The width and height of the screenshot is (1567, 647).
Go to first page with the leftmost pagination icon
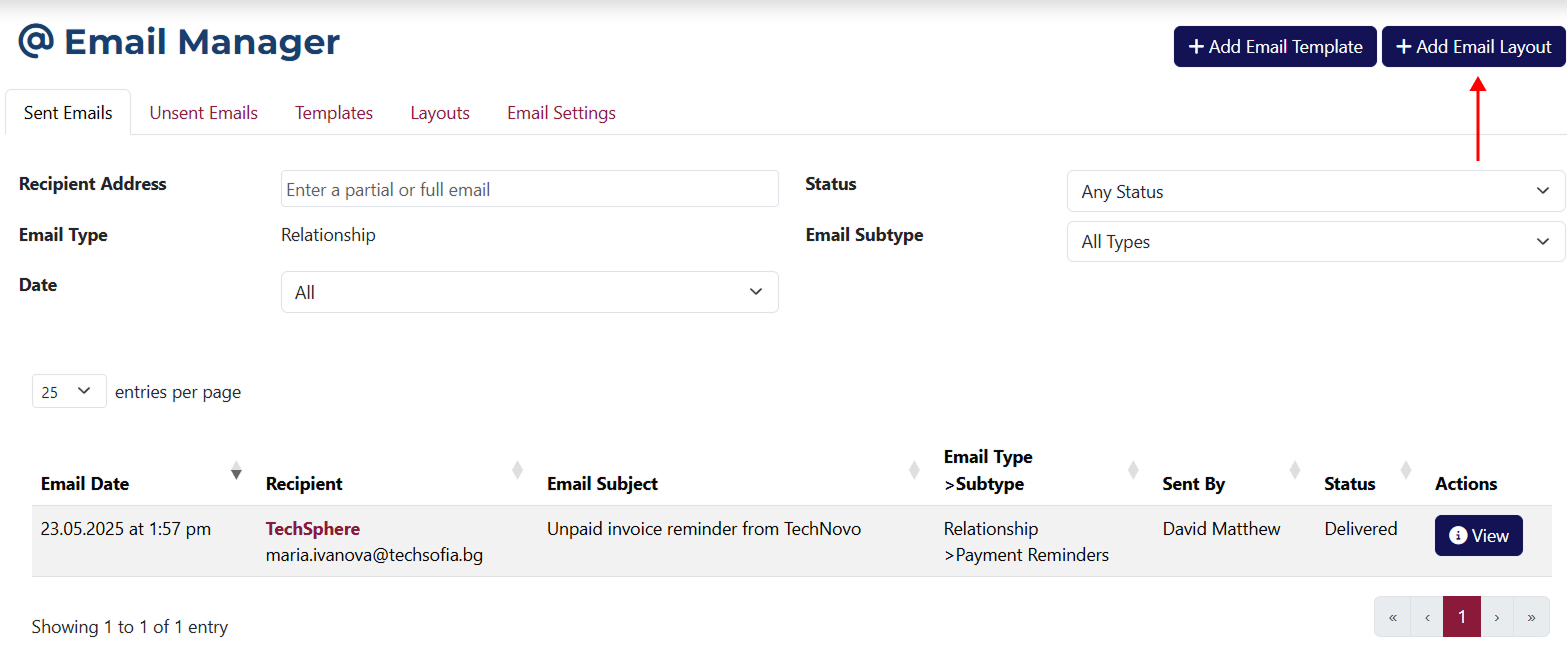coord(1392,616)
